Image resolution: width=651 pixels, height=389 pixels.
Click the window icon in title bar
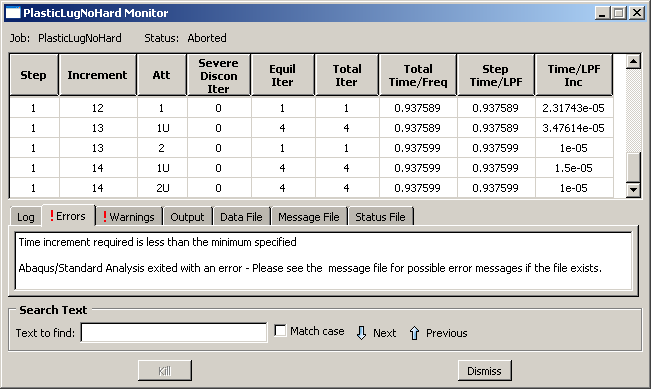(13, 13)
